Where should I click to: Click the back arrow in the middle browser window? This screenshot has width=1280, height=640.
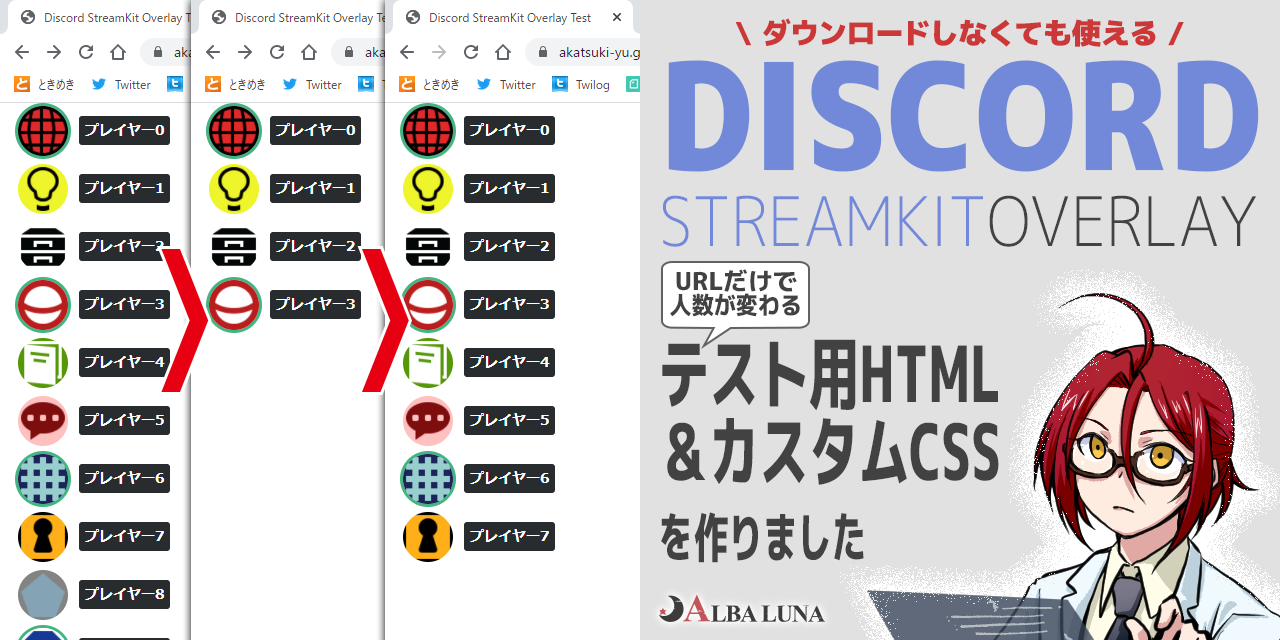213,52
